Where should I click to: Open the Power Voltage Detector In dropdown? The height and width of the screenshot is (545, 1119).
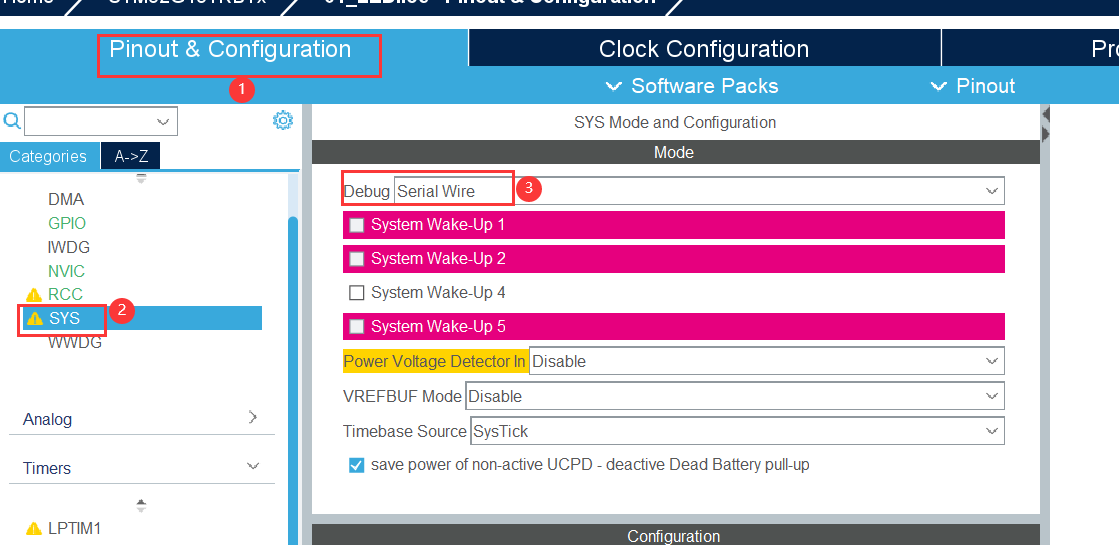765,361
